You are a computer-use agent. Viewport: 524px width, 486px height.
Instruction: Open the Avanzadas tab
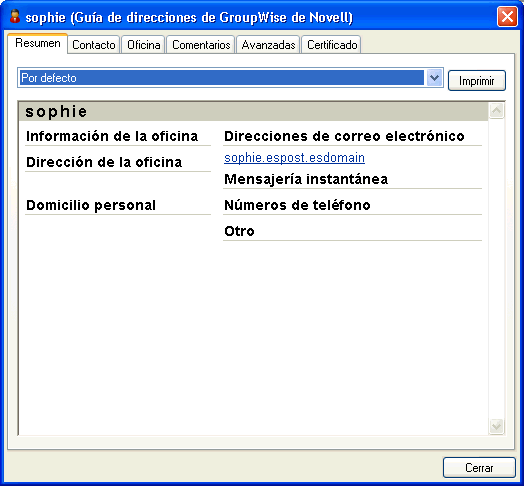tap(268, 45)
